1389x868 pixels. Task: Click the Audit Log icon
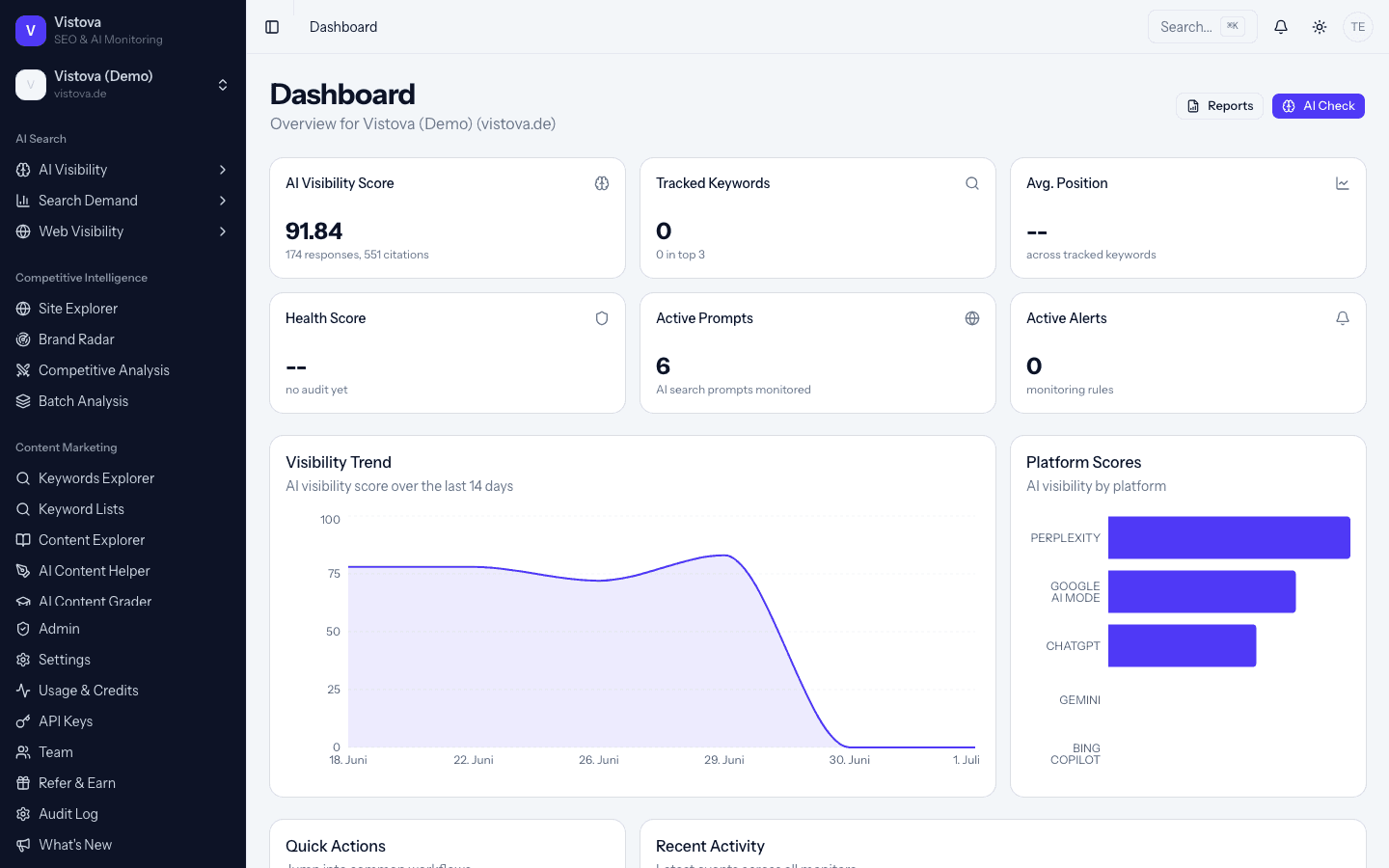pyautogui.click(x=23, y=814)
